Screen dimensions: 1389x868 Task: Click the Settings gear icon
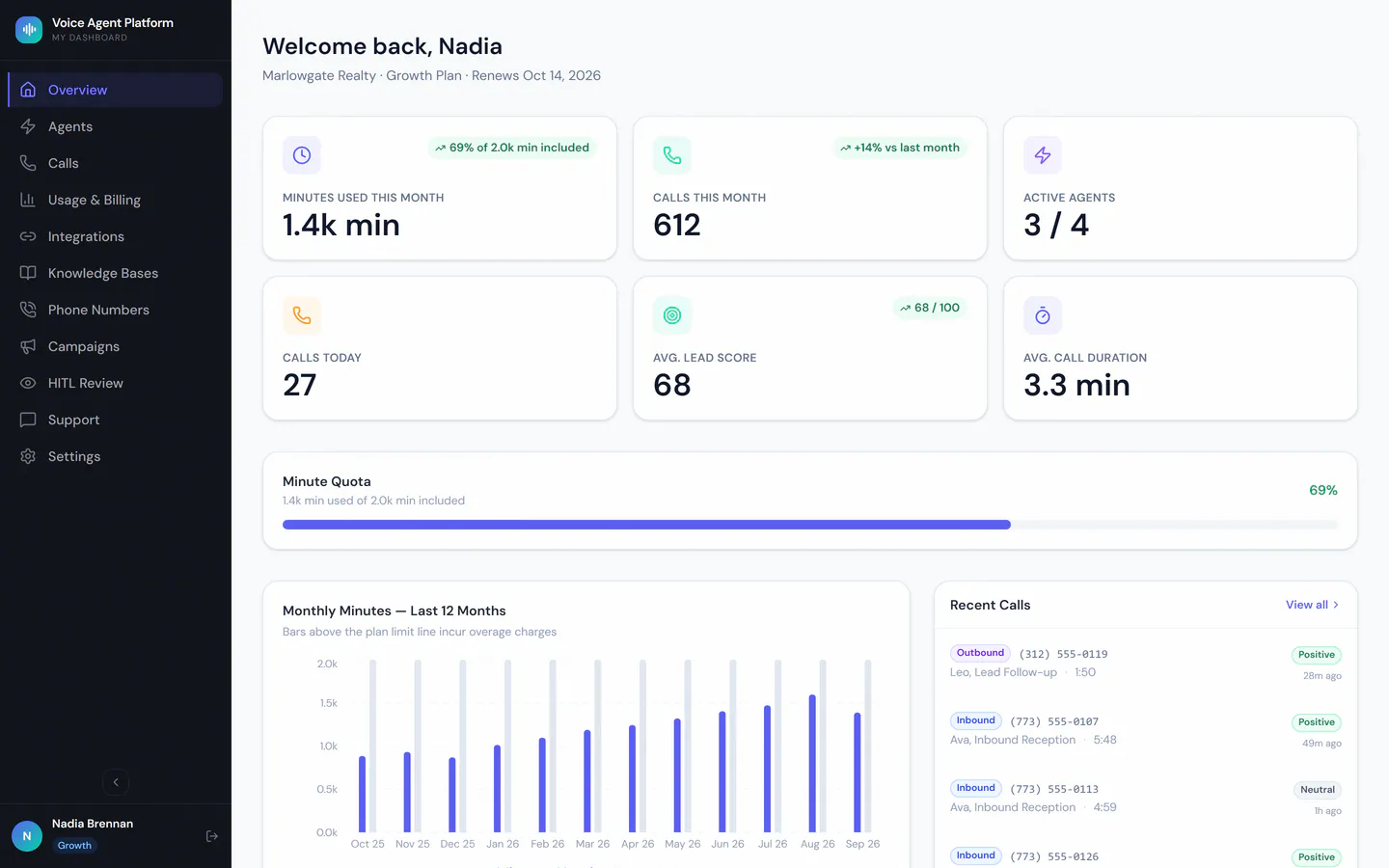(28, 456)
